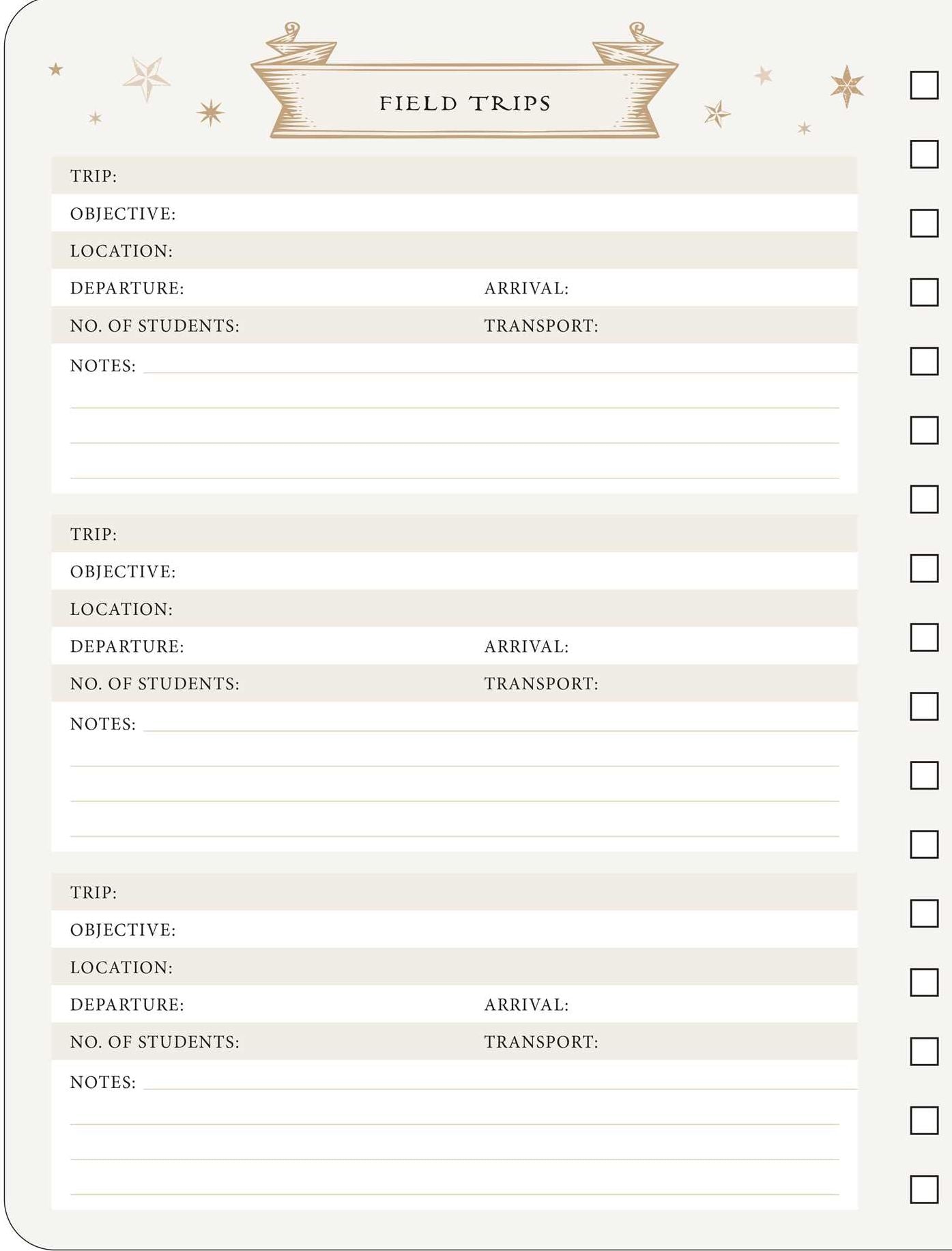Click the outlined star right of banner
Image resolution: width=952 pixels, height=1251 pixels.
point(717,114)
